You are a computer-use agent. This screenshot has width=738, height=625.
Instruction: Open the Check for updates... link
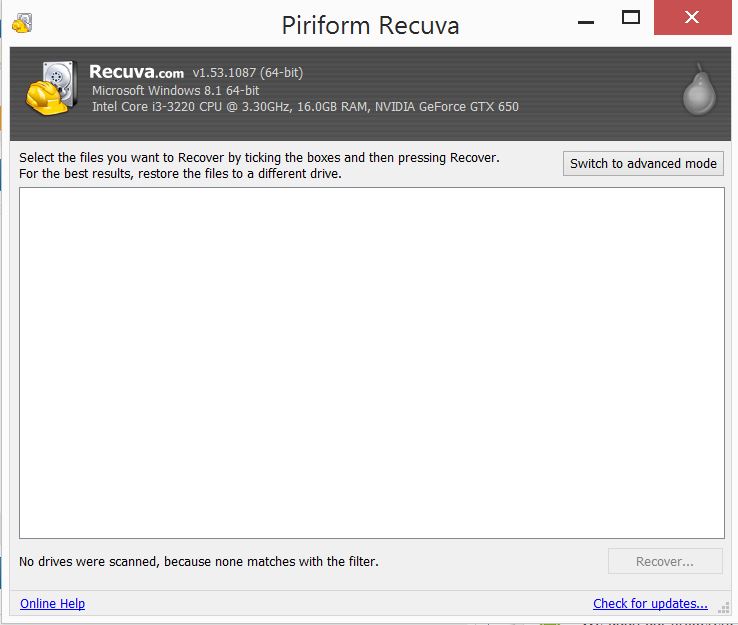point(650,603)
